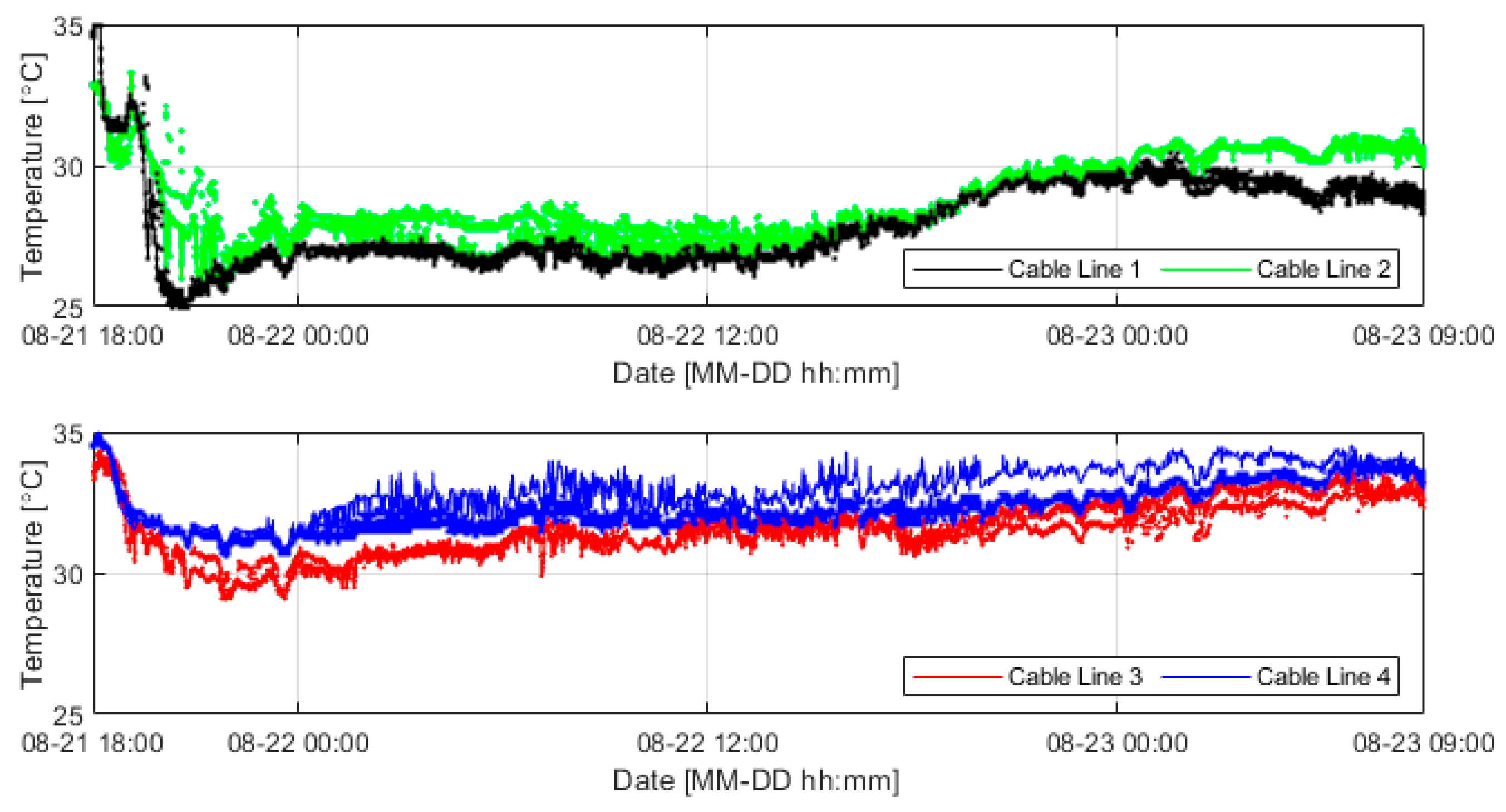The width and height of the screenshot is (1506, 812).
Task: Click the 08-22 12:00 tick on top chart
Action: coord(707,336)
